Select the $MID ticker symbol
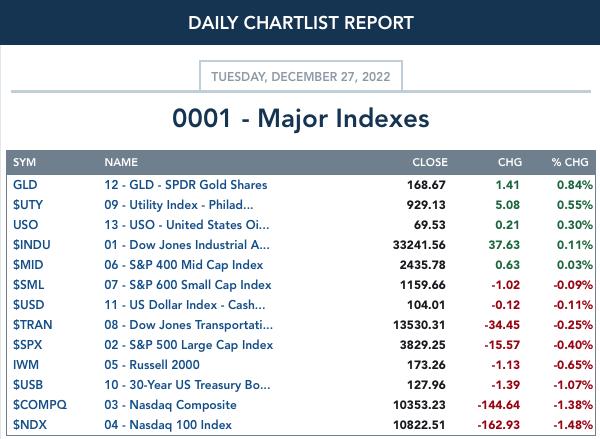This screenshot has width=600, height=439. point(28,264)
